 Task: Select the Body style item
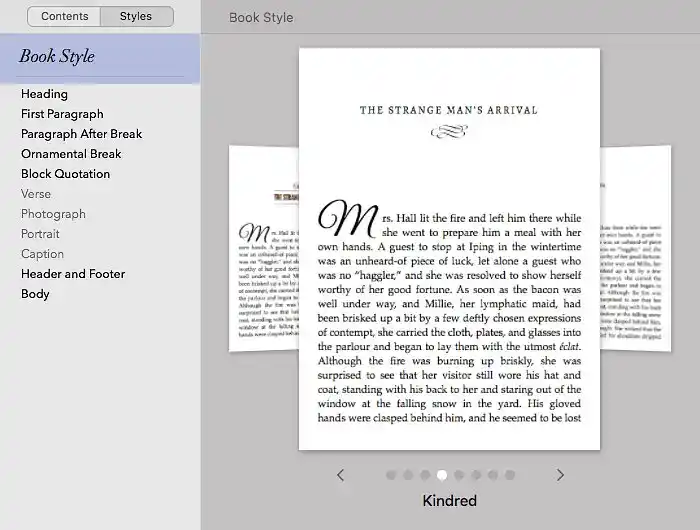pos(35,294)
